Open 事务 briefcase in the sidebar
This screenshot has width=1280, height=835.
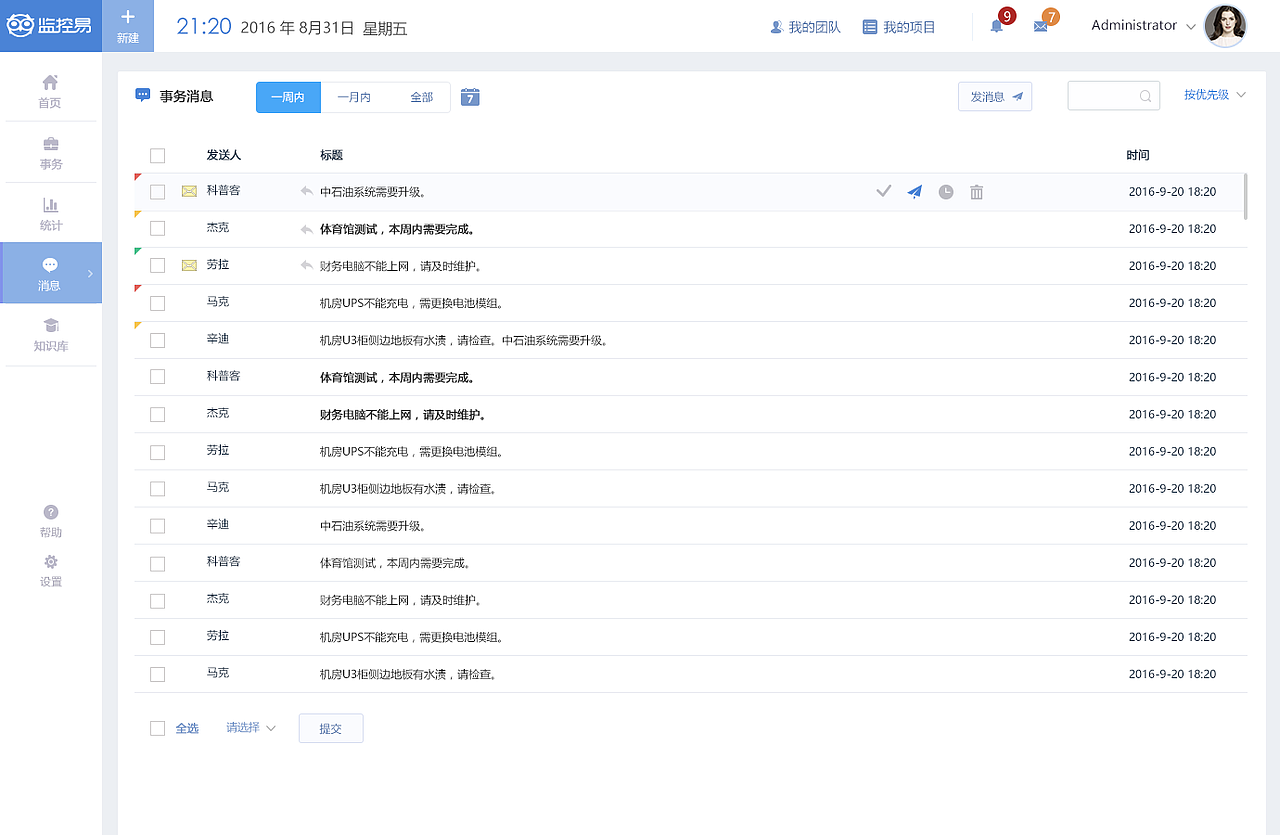[50, 152]
